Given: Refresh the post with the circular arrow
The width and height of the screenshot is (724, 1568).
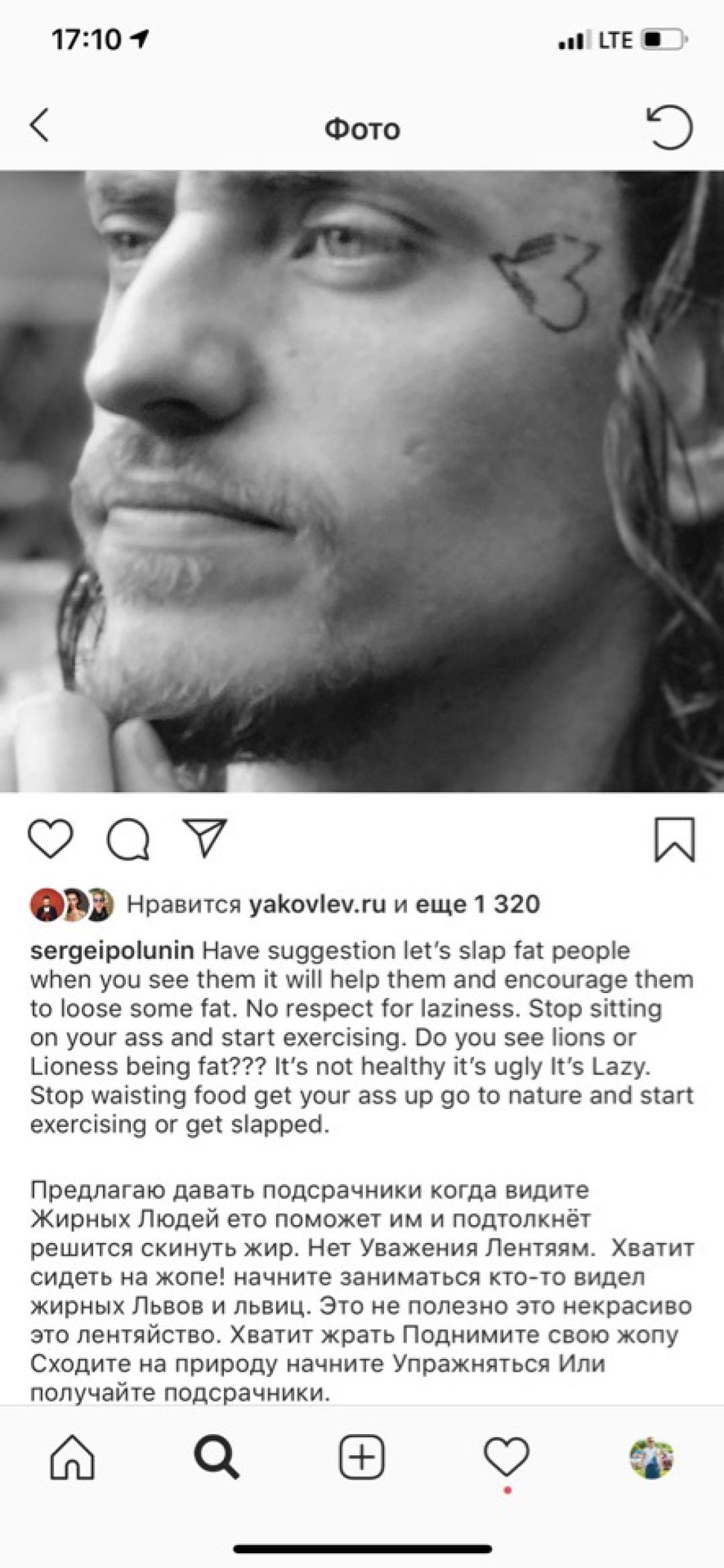Looking at the screenshot, I should [x=670, y=127].
